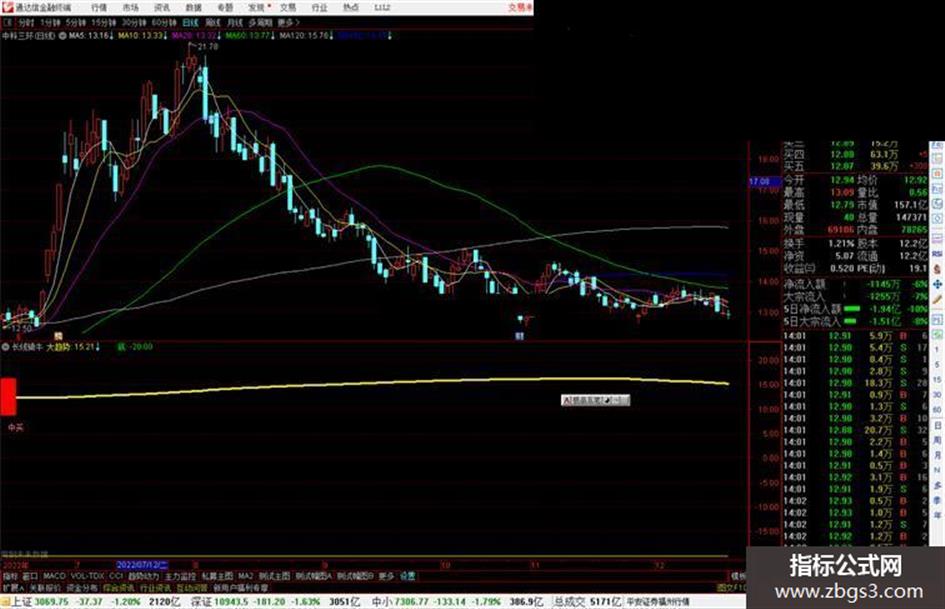Select 季 quarterly period in right toolbar
The height and width of the screenshot is (609, 945).
pyautogui.click(x=937, y=500)
